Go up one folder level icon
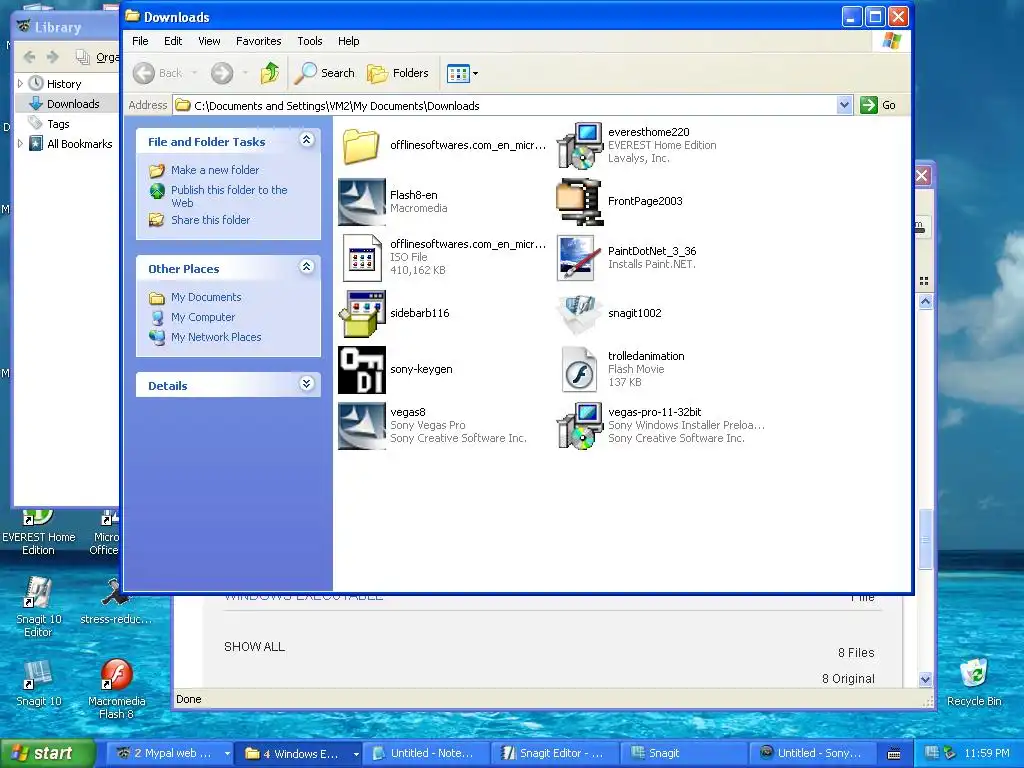The image size is (1024, 768). tap(270, 73)
